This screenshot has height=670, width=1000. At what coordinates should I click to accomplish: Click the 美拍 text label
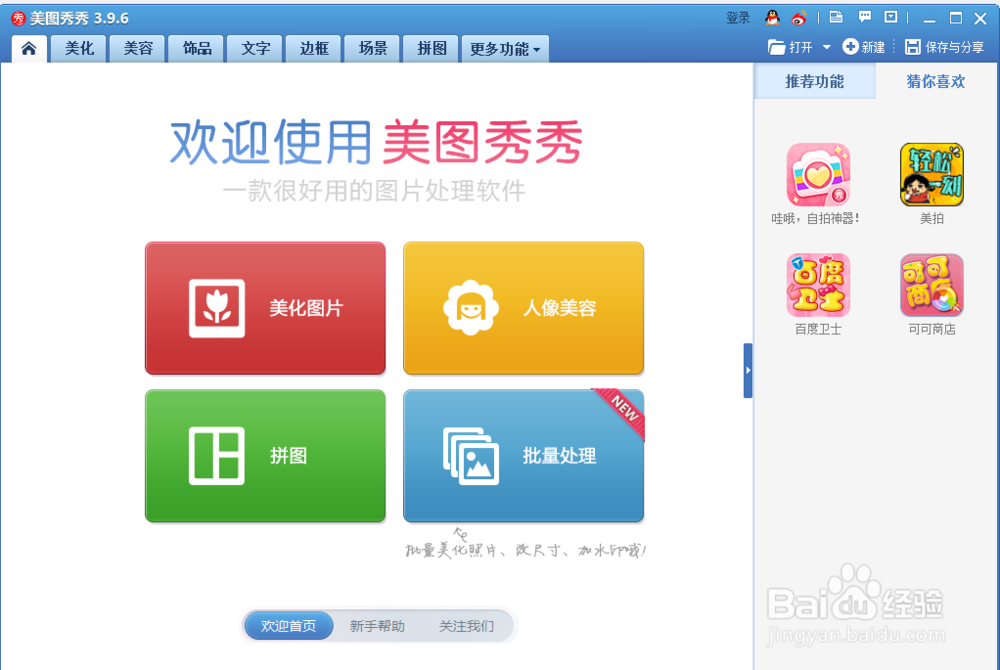tap(932, 219)
